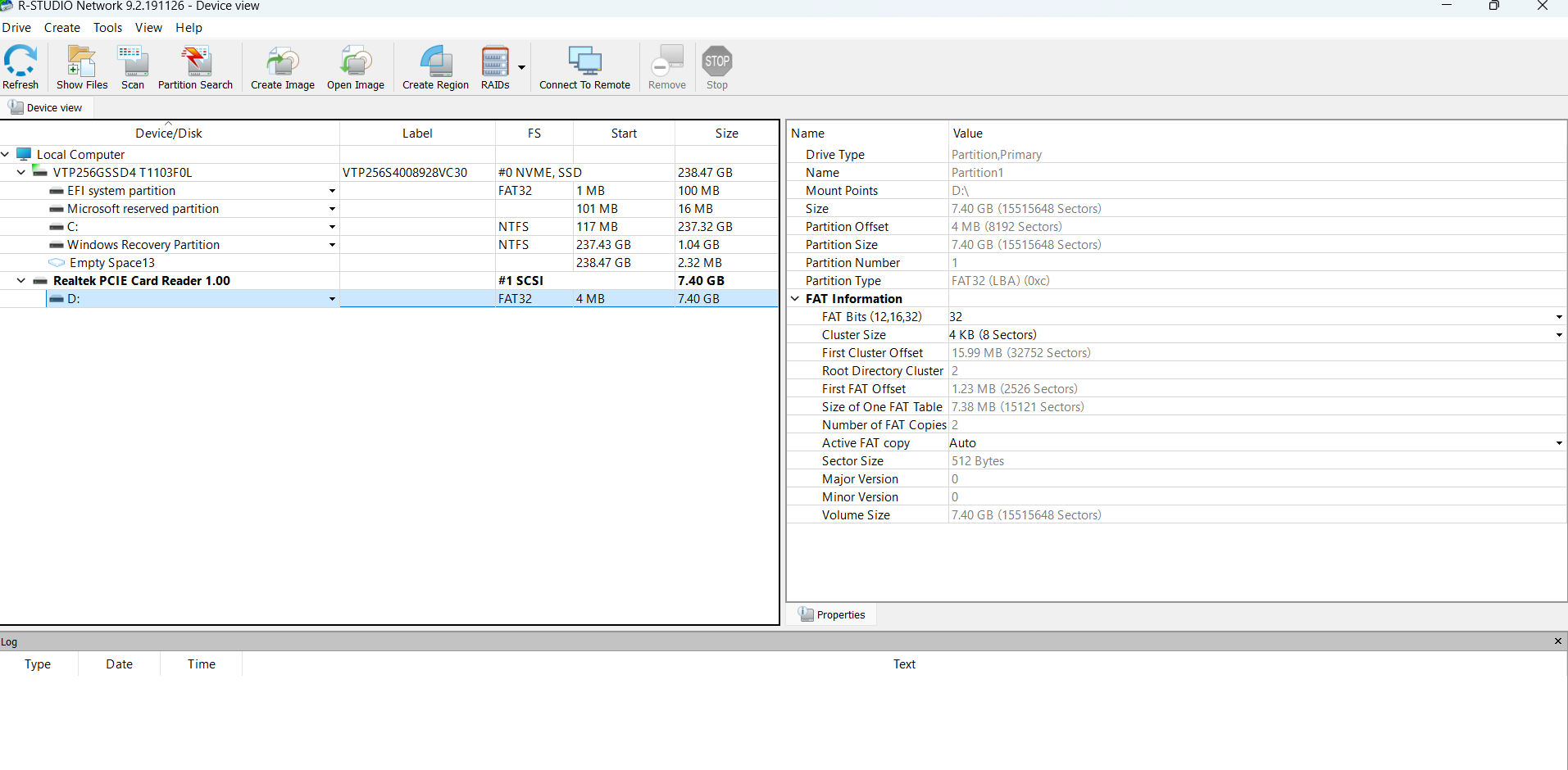Collapse the FAT Information section
This screenshot has height=770, width=1568.
coord(794,298)
